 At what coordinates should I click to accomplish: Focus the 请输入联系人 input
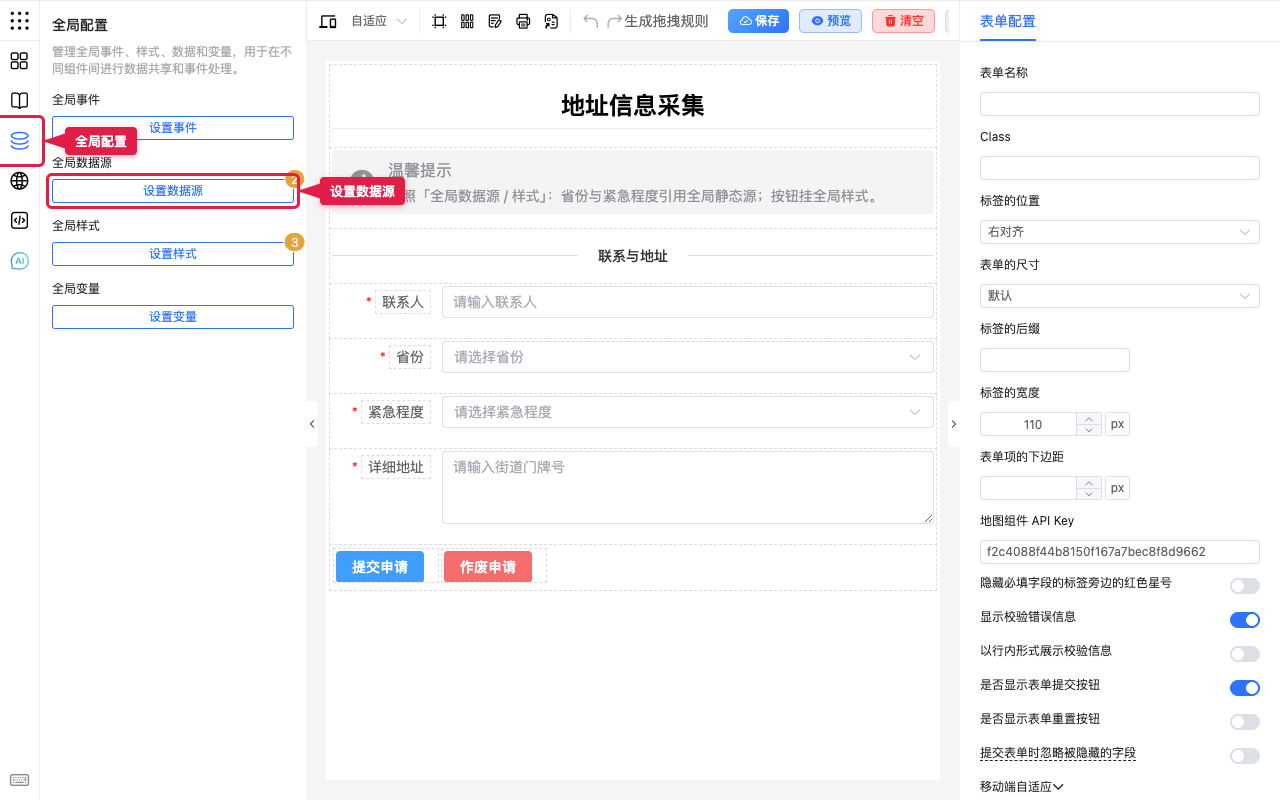click(x=688, y=302)
